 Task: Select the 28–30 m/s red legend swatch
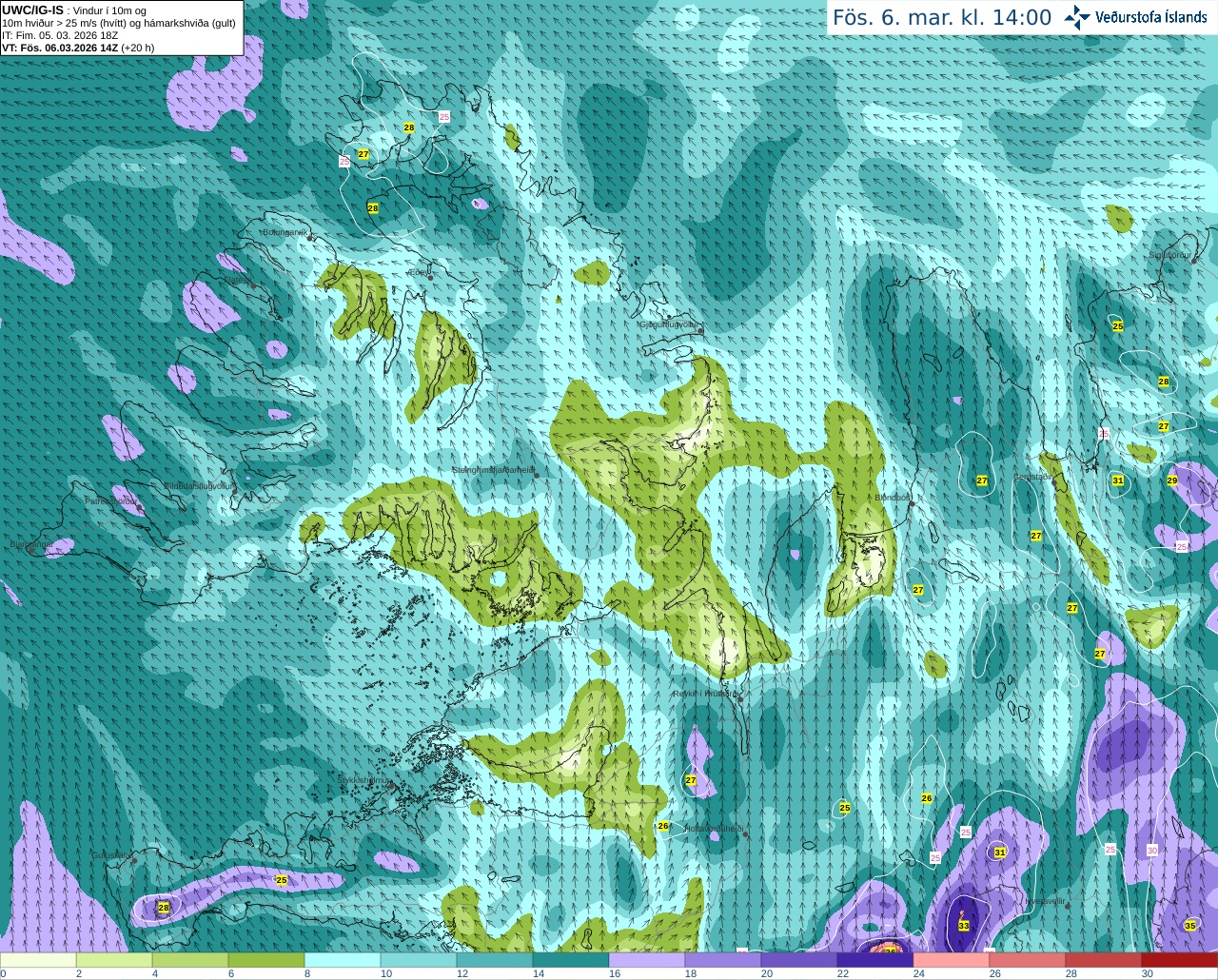click(x=1104, y=960)
